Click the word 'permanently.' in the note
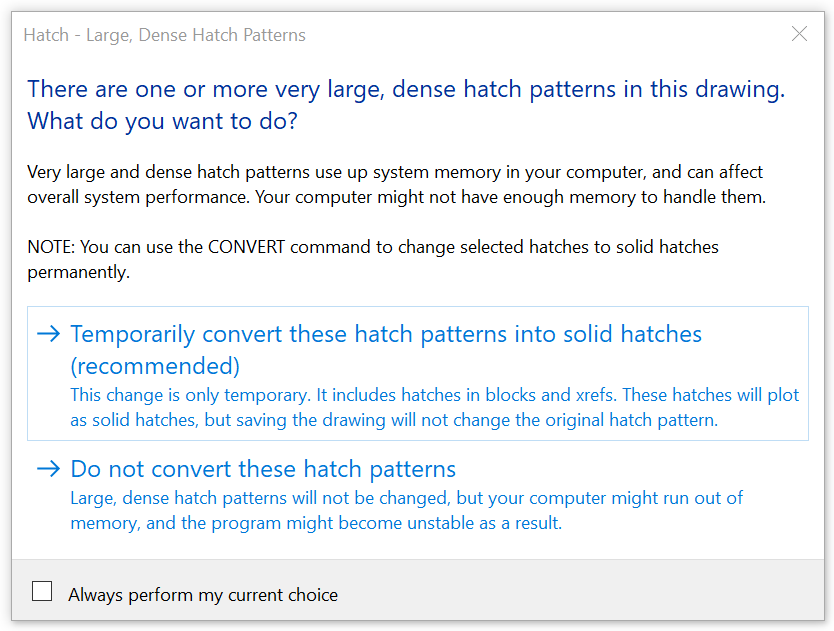The image size is (834, 631). pyautogui.click(x=79, y=272)
